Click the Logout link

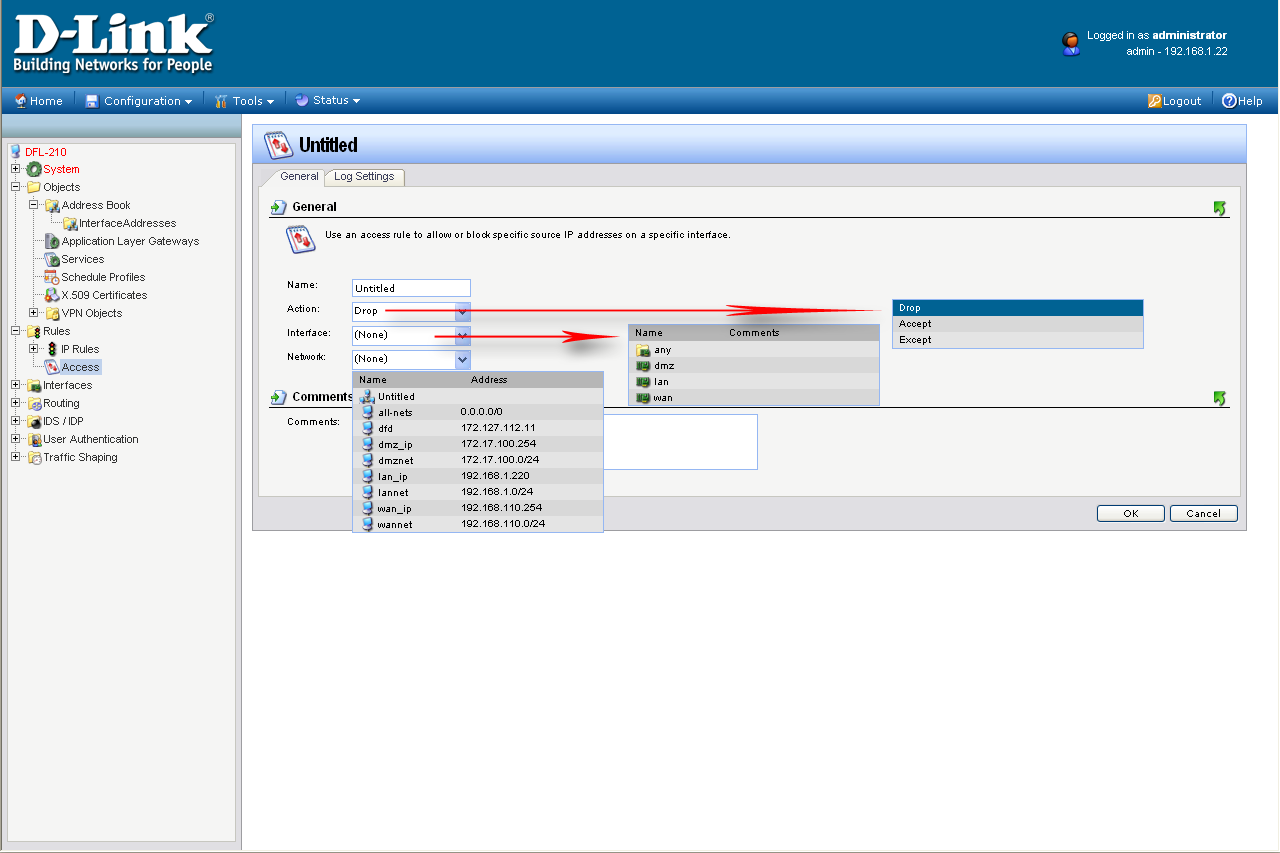click(x=1182, y=101)
